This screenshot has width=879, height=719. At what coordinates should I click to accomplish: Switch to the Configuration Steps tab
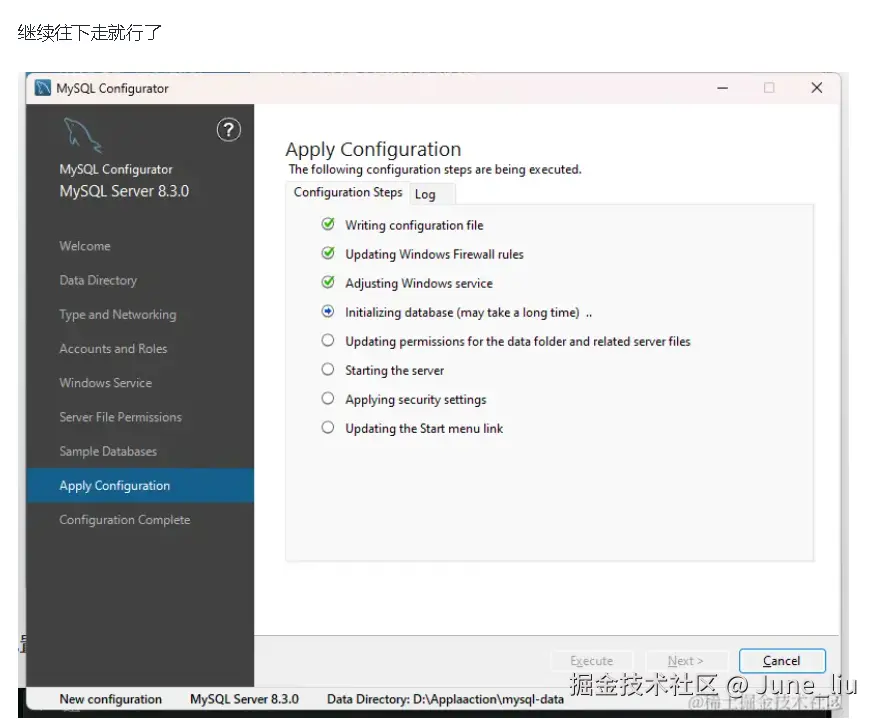point(348,193)
